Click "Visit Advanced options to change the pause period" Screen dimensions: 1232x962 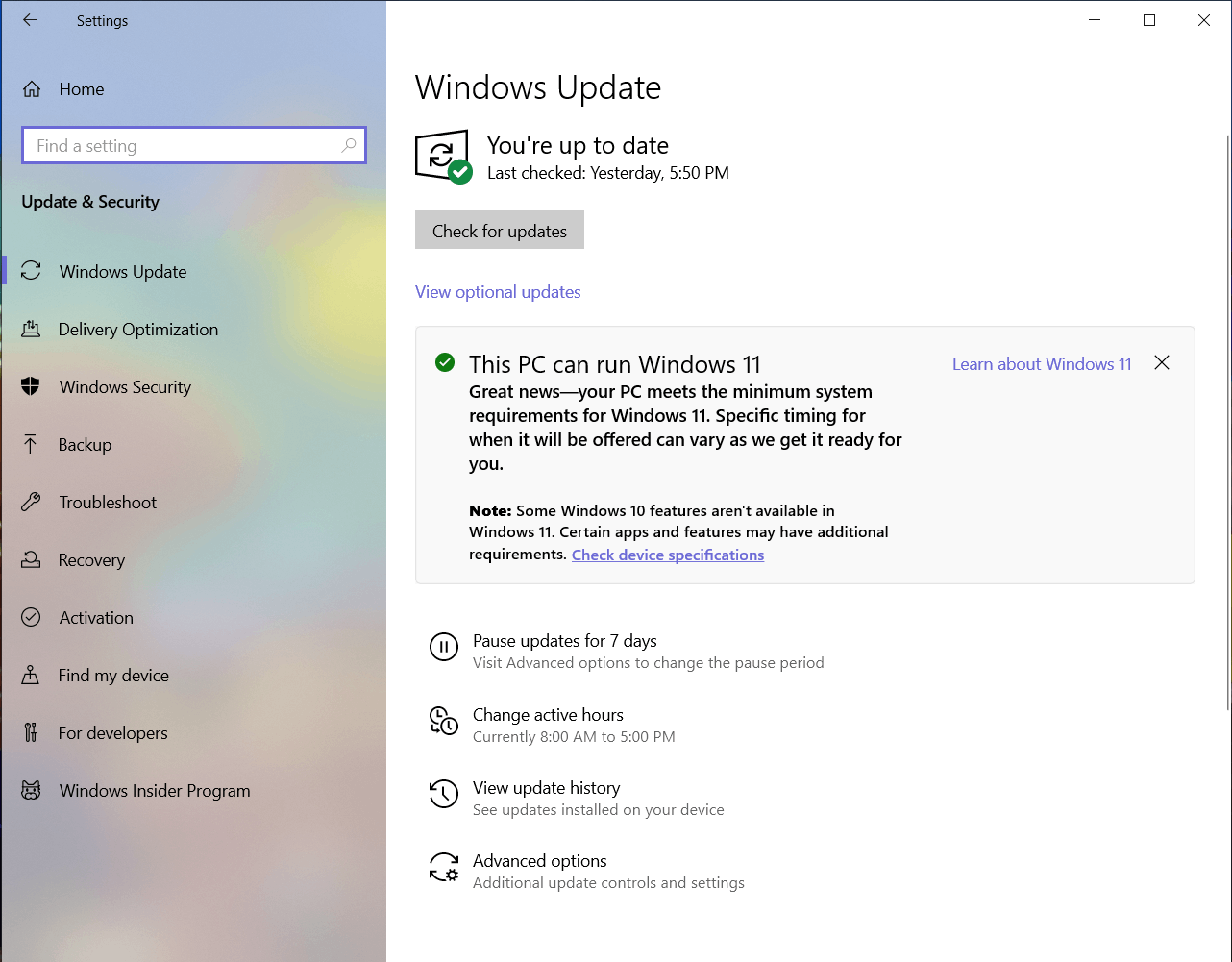pyautogui.click(x=649, y=663)
